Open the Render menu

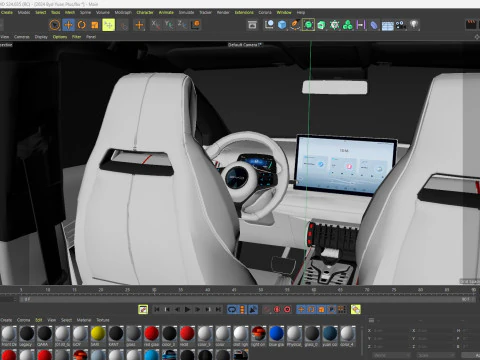coord(223,12)
